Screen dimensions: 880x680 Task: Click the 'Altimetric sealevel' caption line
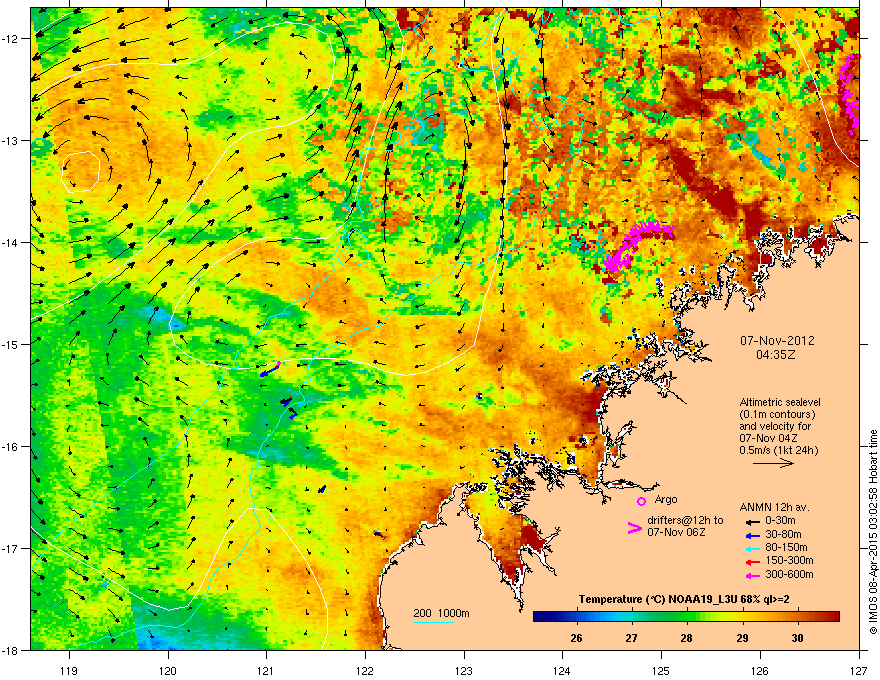(780, 402)
